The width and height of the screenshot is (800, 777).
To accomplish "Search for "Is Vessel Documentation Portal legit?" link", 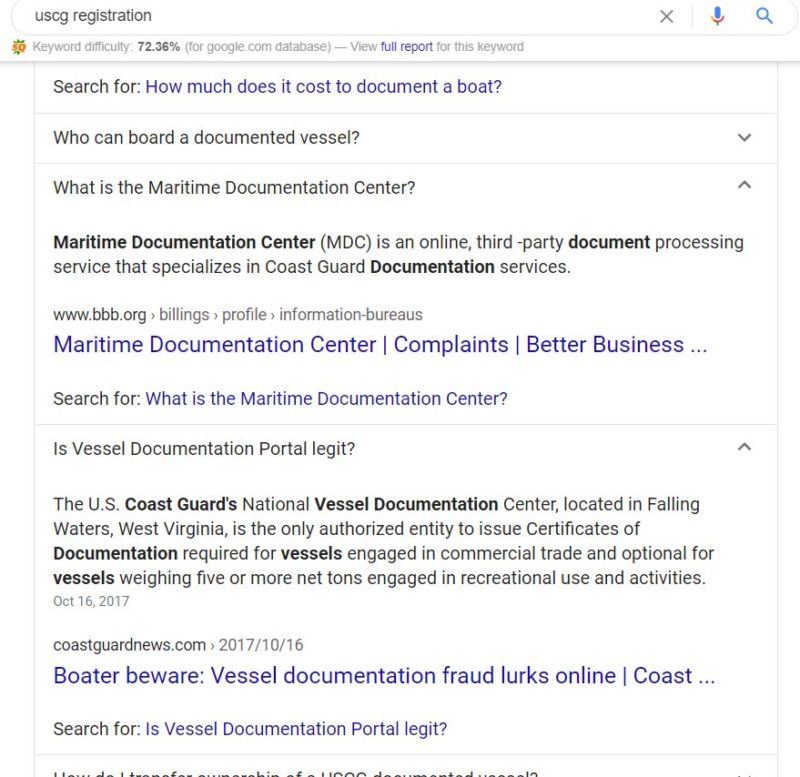I will tap(296, 729).
